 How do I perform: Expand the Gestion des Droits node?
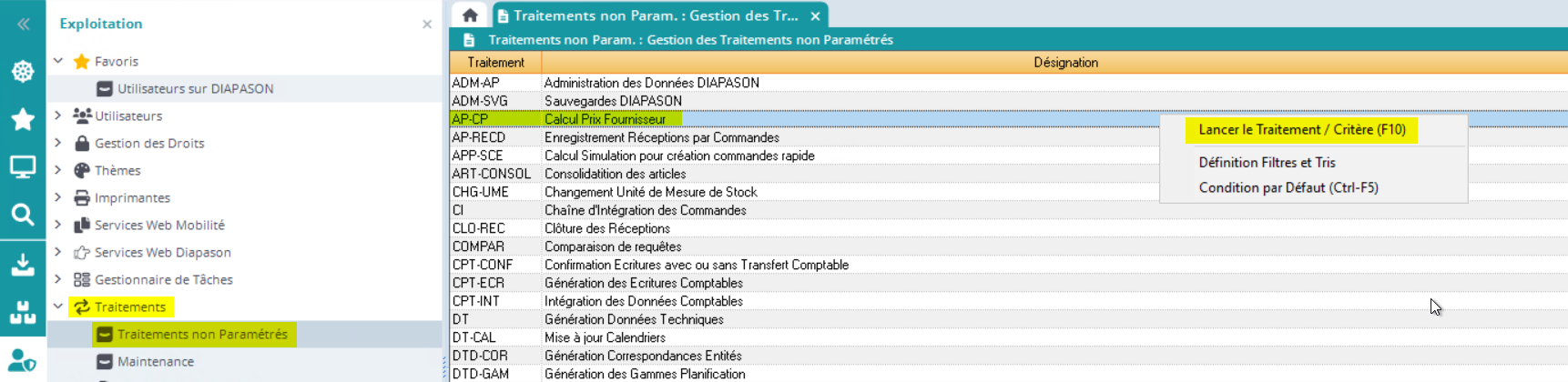coord(58,143)
